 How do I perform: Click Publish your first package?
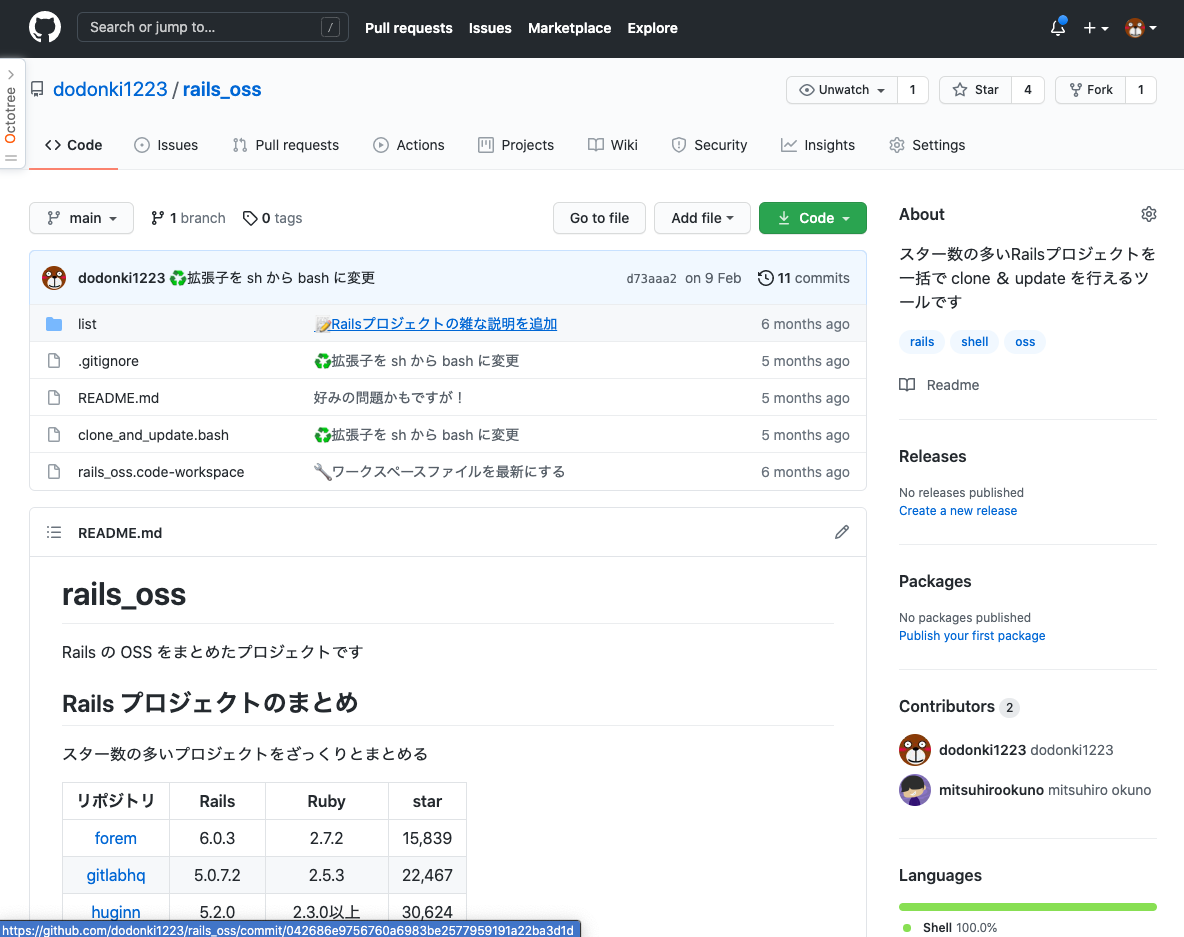point(972,636)
